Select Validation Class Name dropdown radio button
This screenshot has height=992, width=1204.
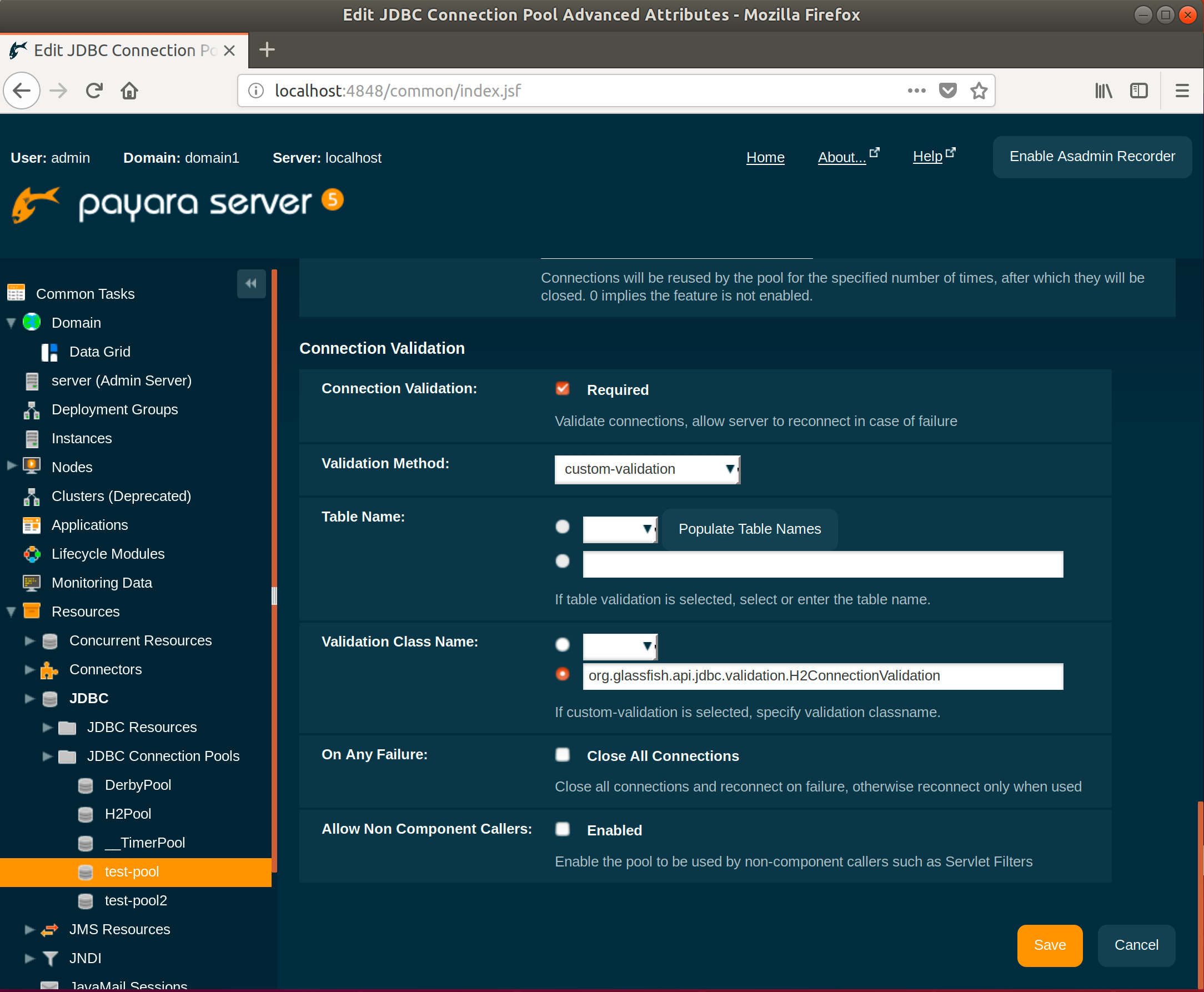(562, 645)
